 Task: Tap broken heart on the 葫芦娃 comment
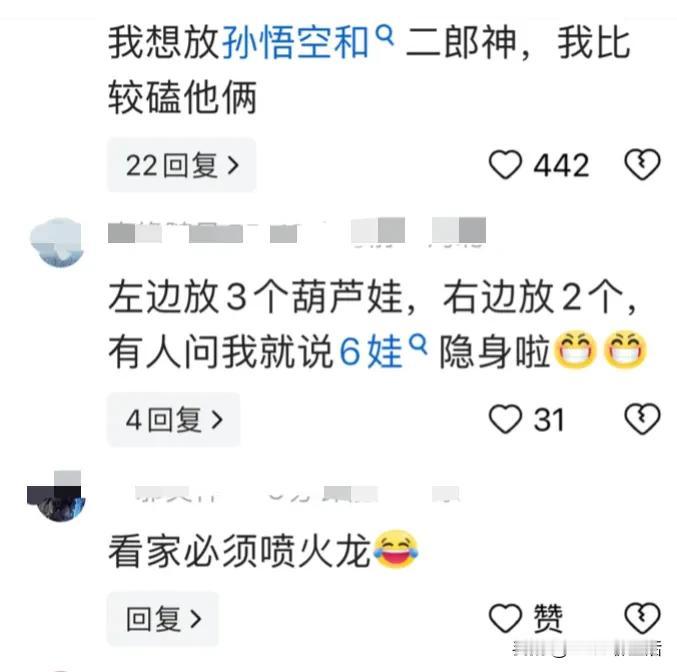[642, 419]
